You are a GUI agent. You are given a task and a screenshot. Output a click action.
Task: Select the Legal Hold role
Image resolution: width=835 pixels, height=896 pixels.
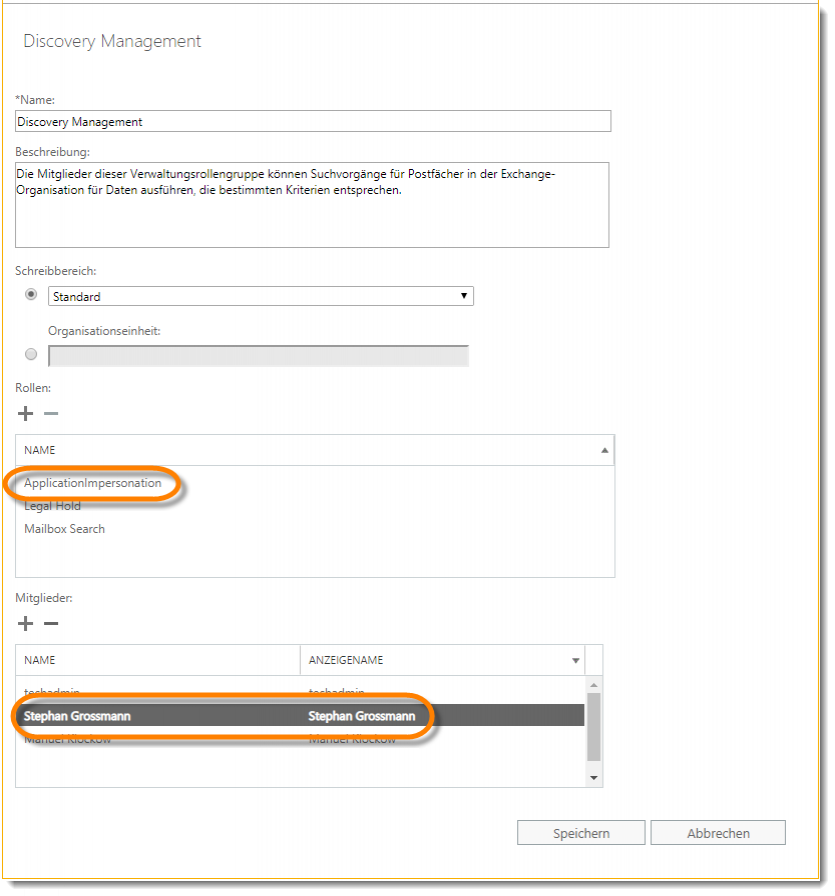point(53,506)
